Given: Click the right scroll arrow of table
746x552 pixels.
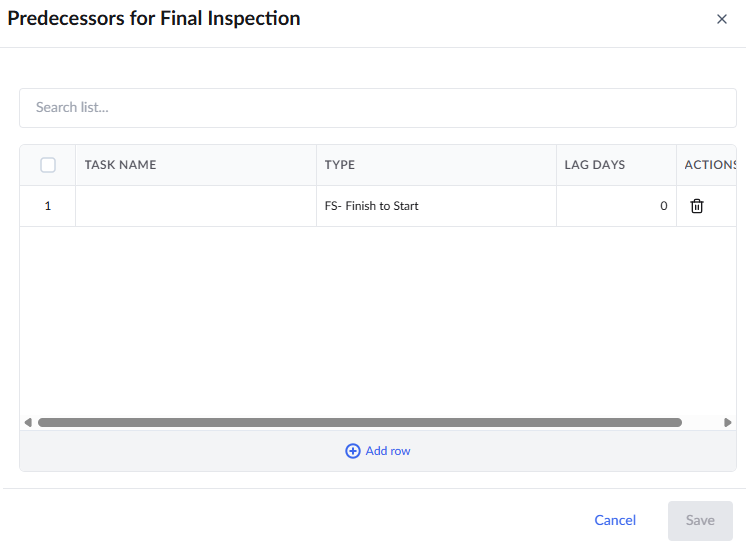Looking at the screenshot, I should pos(727,423).
